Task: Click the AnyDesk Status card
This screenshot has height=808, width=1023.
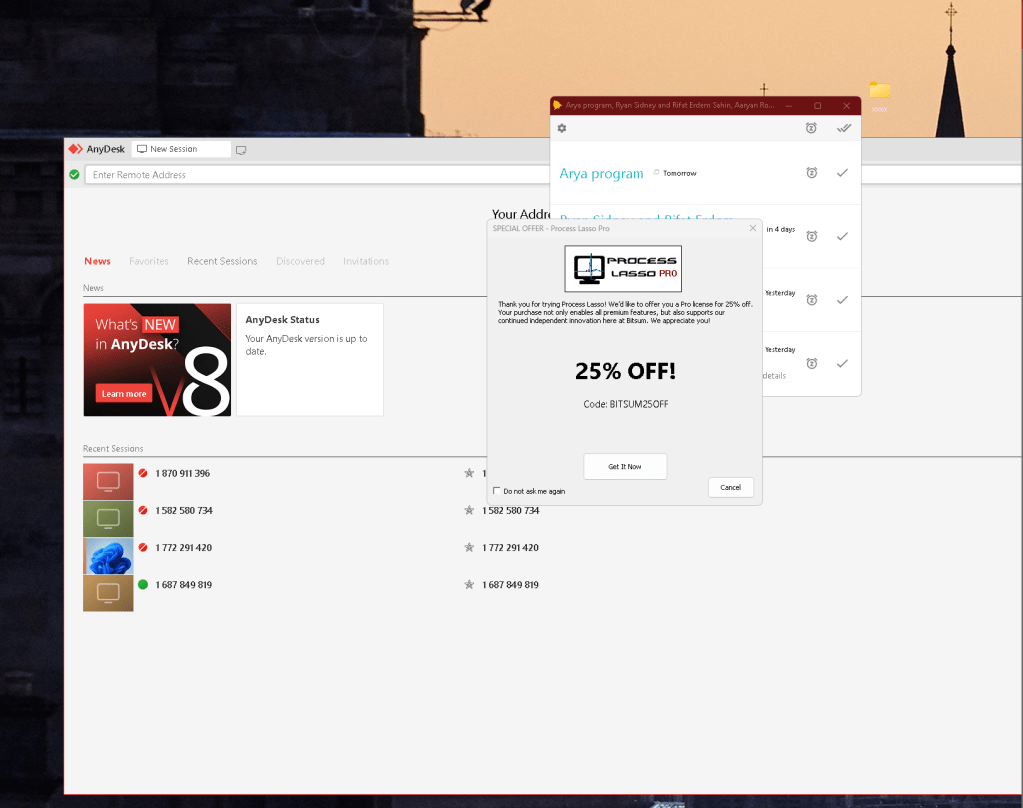Action: coord(310,360)
